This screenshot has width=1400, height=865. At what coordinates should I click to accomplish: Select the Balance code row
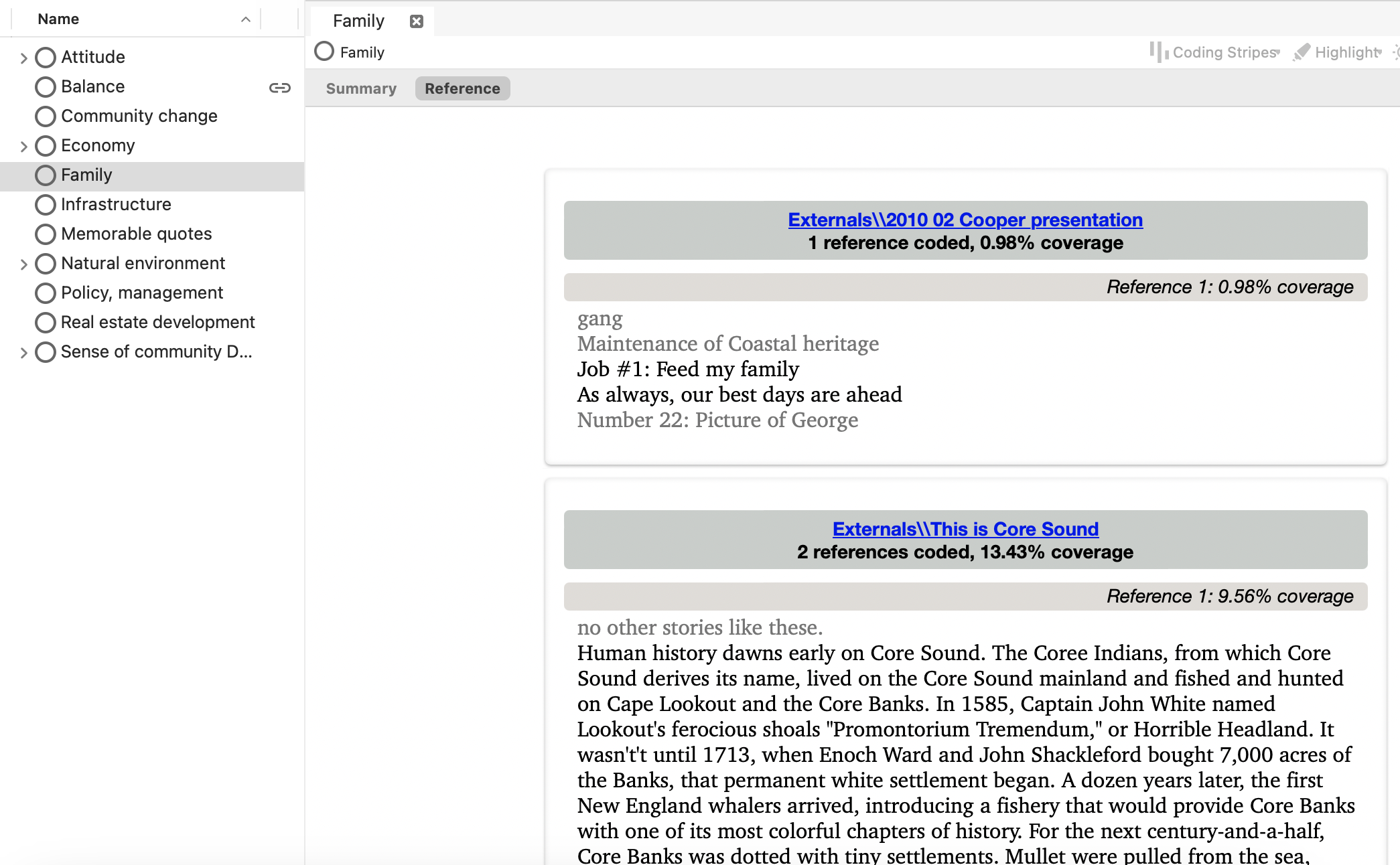153,86
